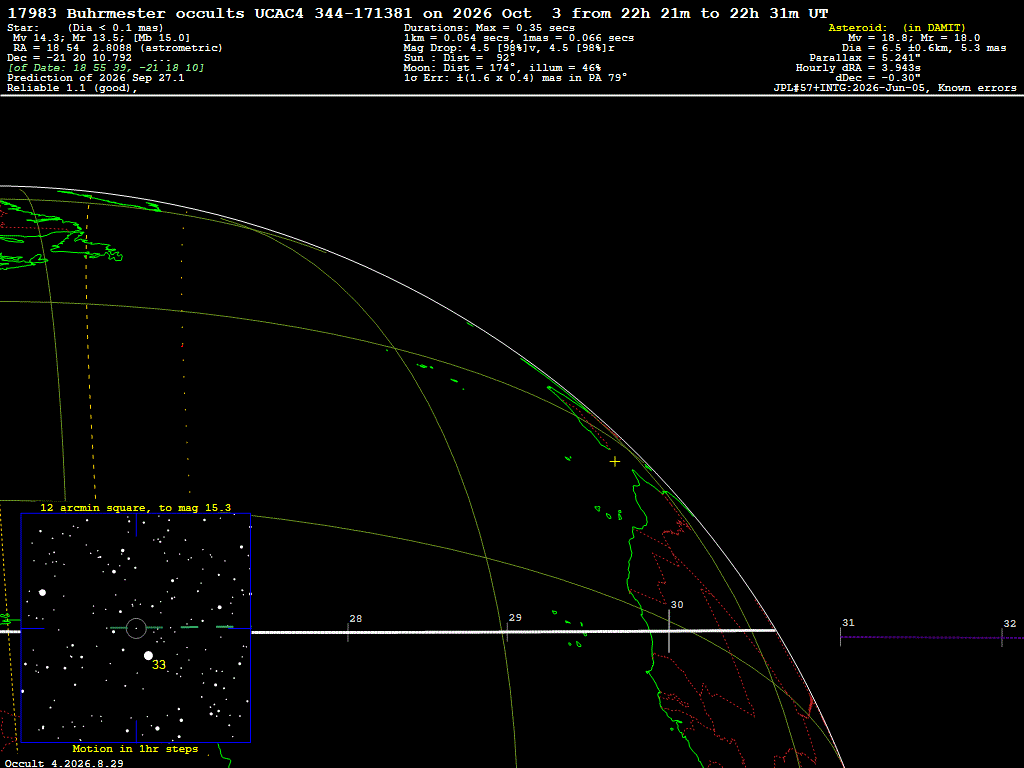Click the green of Date coordinates line
Viewport: 1024px width, 768px height.
[105, 68]
